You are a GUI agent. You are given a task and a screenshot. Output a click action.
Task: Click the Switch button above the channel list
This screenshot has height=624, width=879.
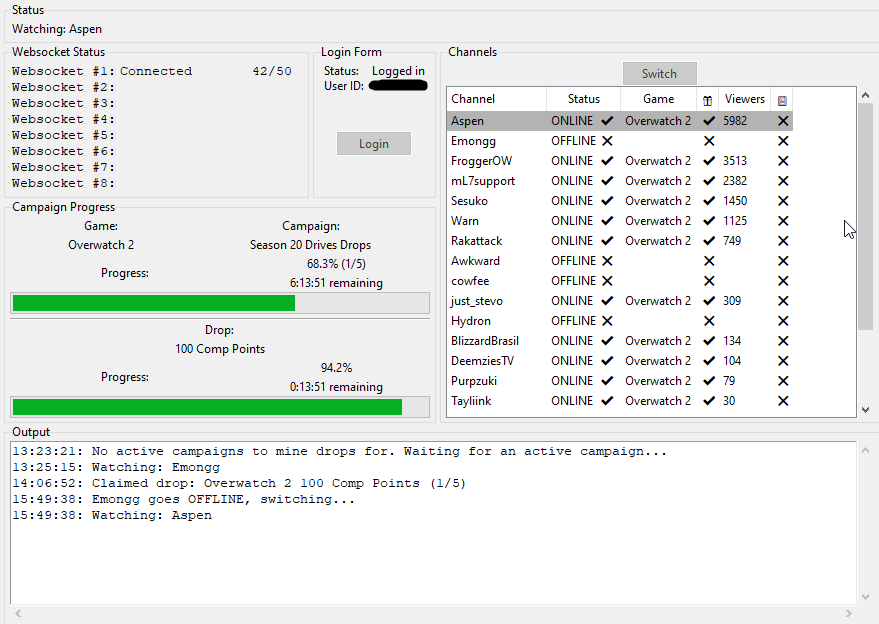point(659,73)
